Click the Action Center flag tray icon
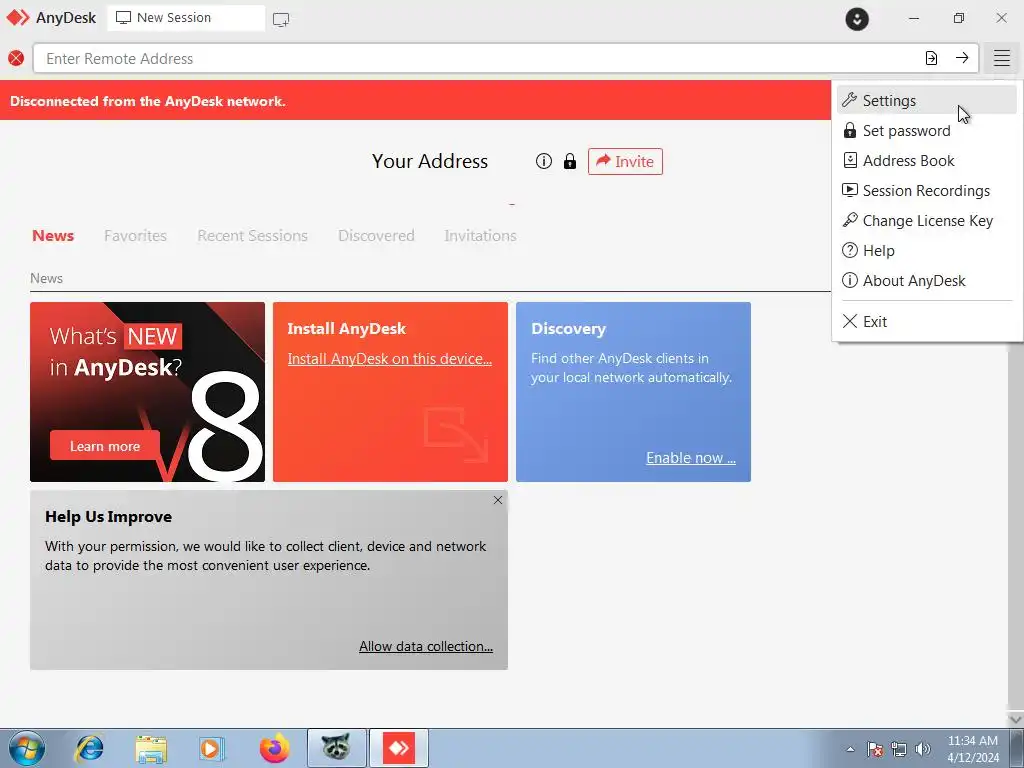Image resolution: width=1024 pixels, height=768 pixels. pos(874,749)
